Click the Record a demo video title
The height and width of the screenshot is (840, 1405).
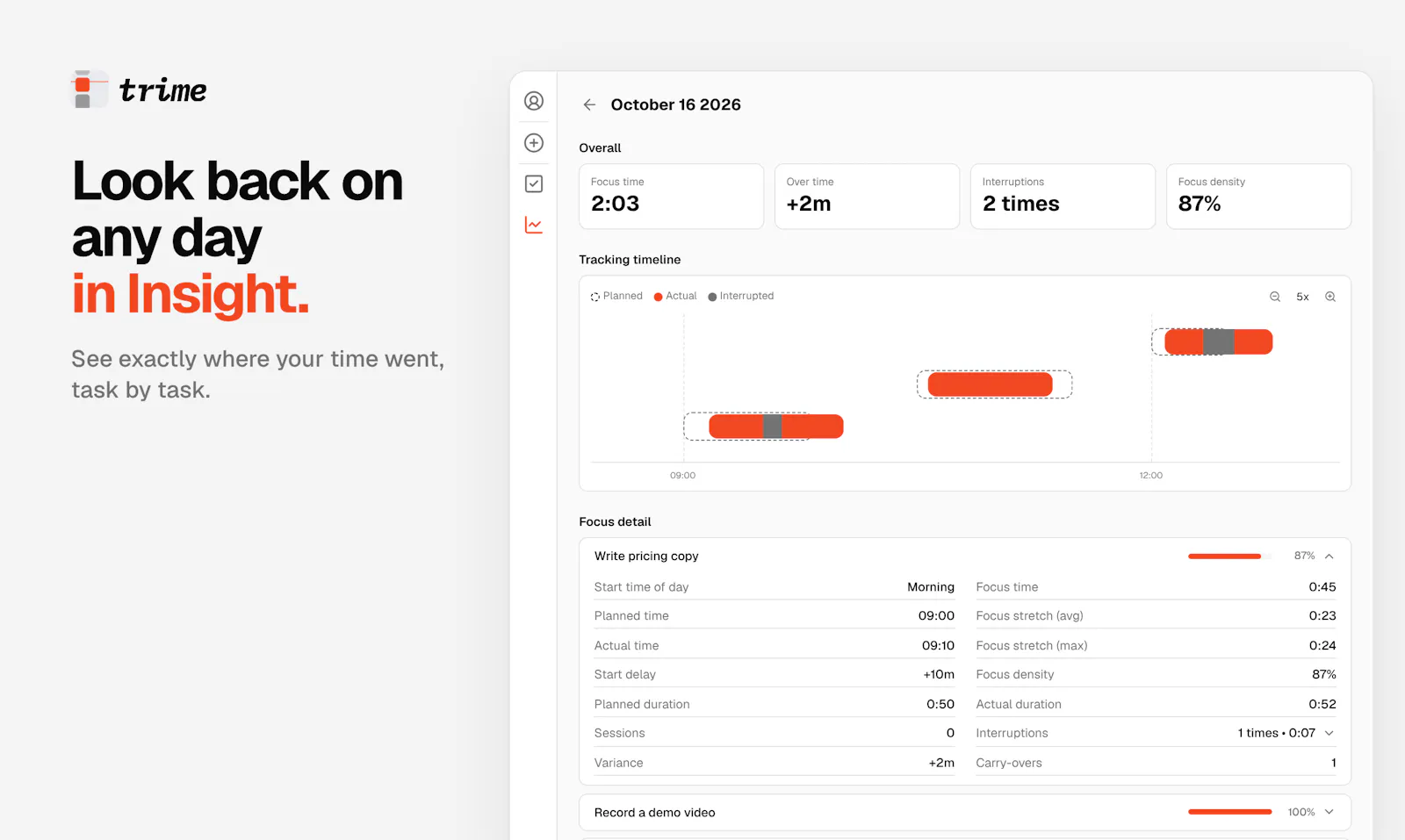click(x=655, y=813)
